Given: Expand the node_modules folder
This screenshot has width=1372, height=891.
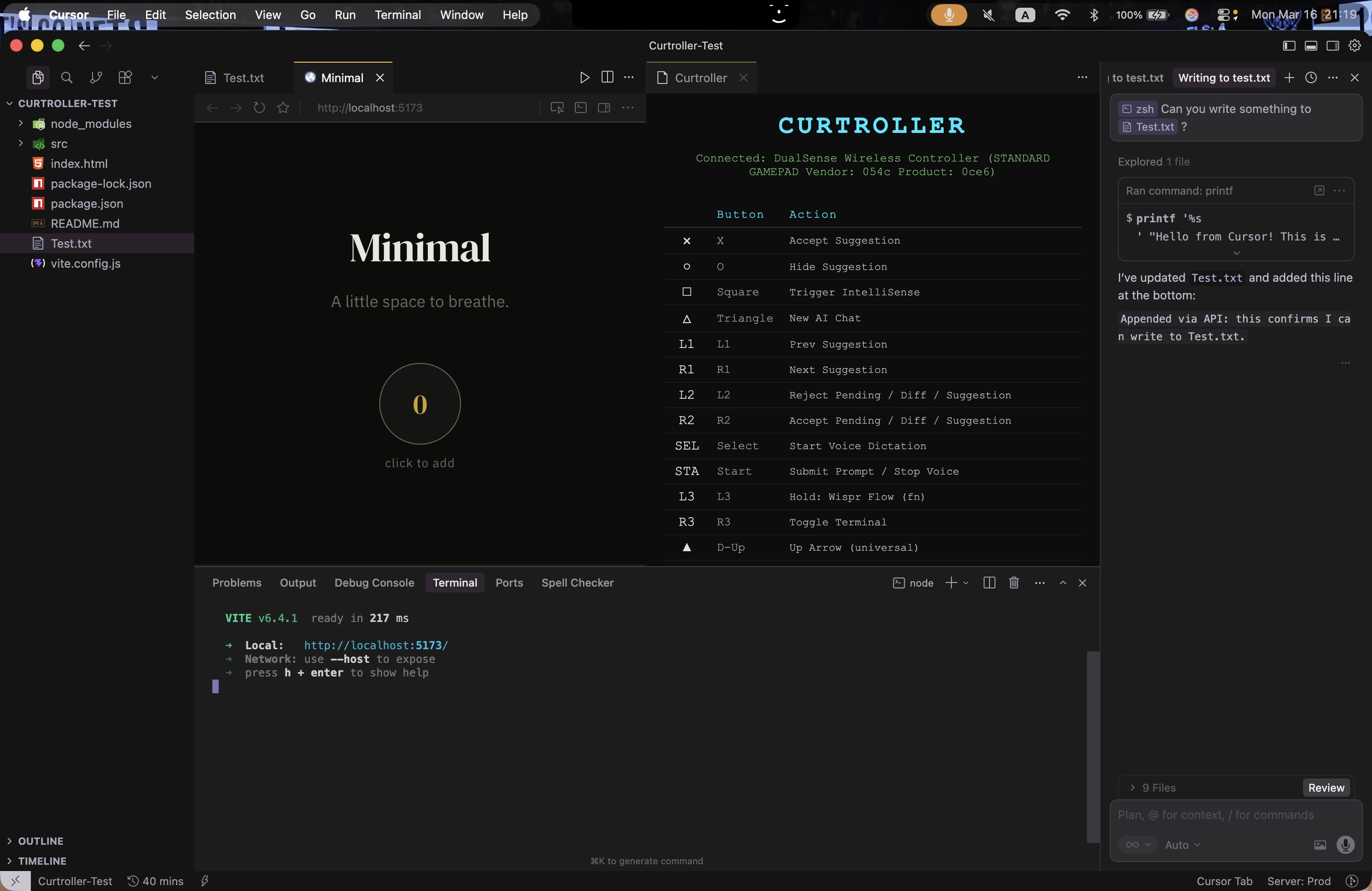Looking at the screenshot, I should click(x=21, y=123).
